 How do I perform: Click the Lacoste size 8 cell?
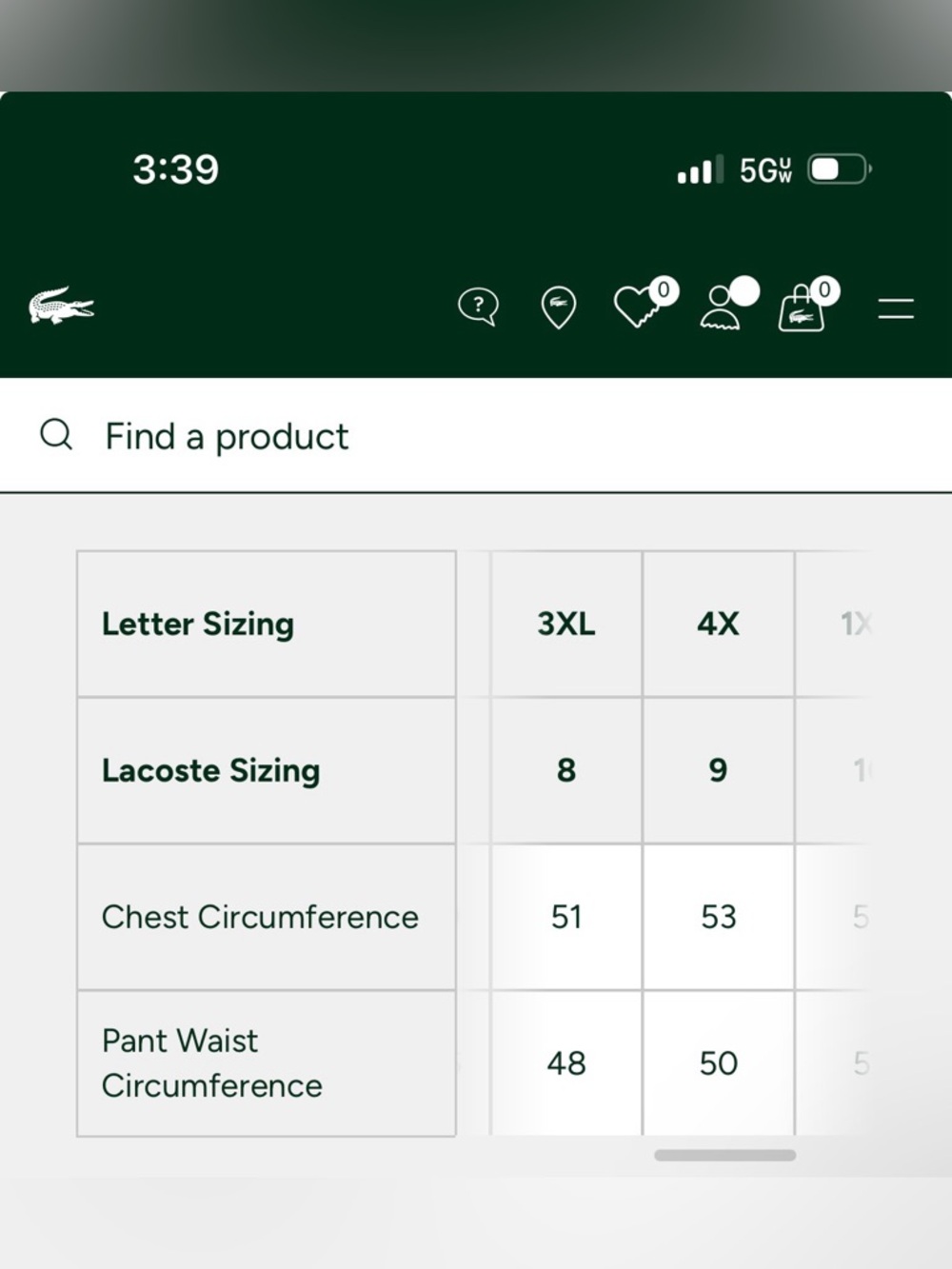point(566,770)
